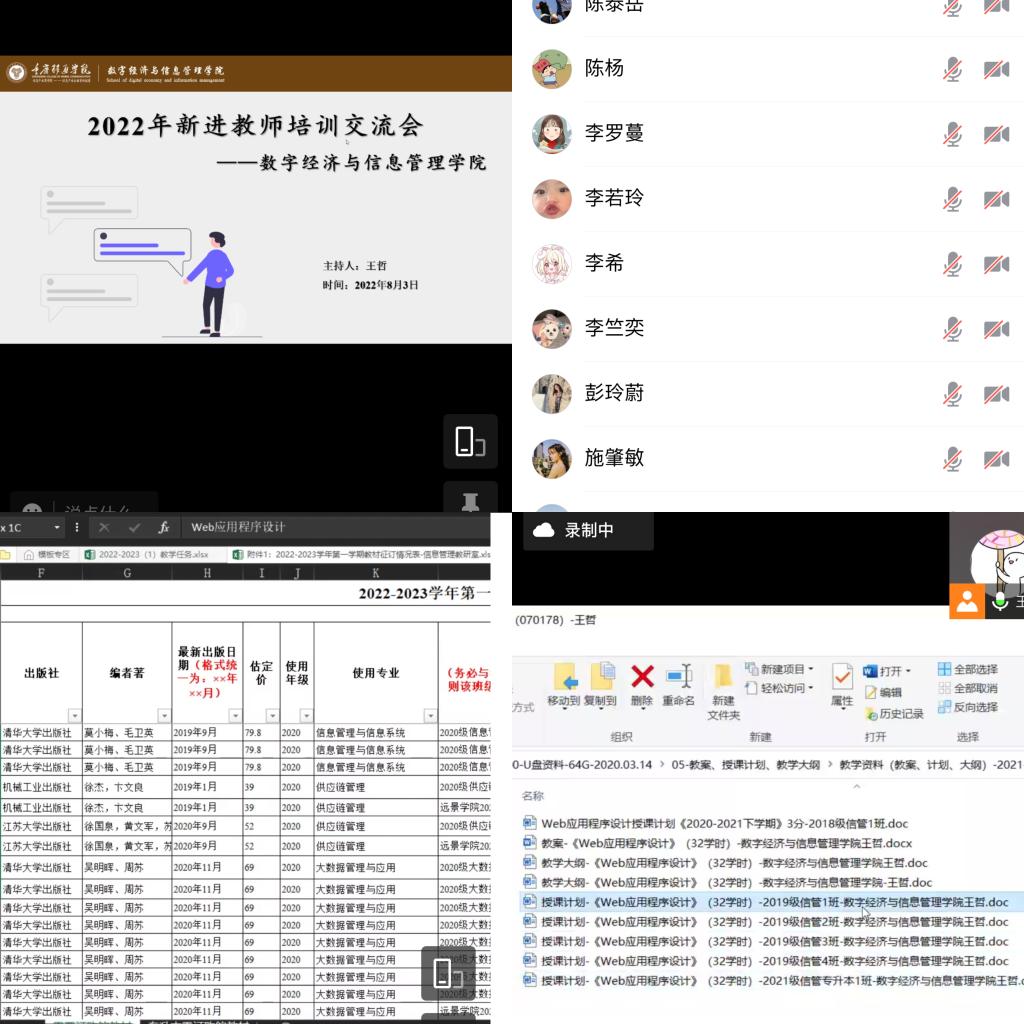
Task: Toggle microphone mute for 陈杨
Action: 953,69
